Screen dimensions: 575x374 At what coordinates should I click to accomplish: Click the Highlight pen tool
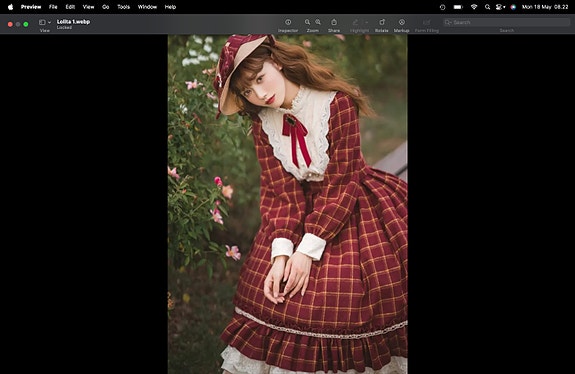(x=355, y=22)
